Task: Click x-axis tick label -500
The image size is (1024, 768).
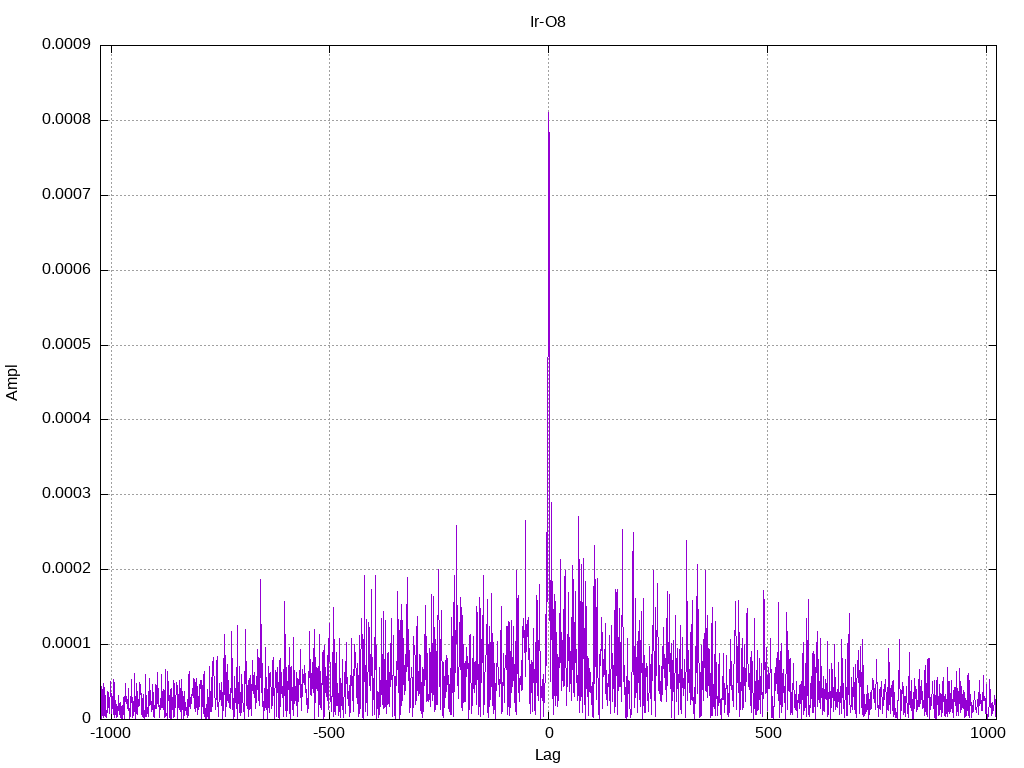Action: pyautogui.click(x=328, y=733)
